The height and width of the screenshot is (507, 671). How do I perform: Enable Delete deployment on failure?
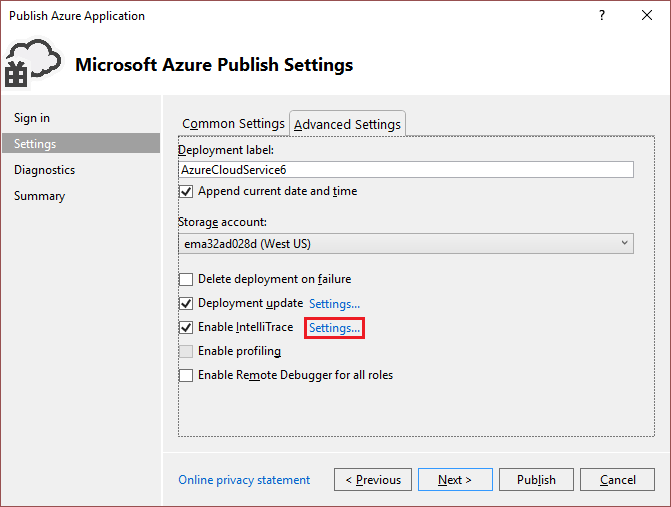pyautogui.click(x=186, y=279)
